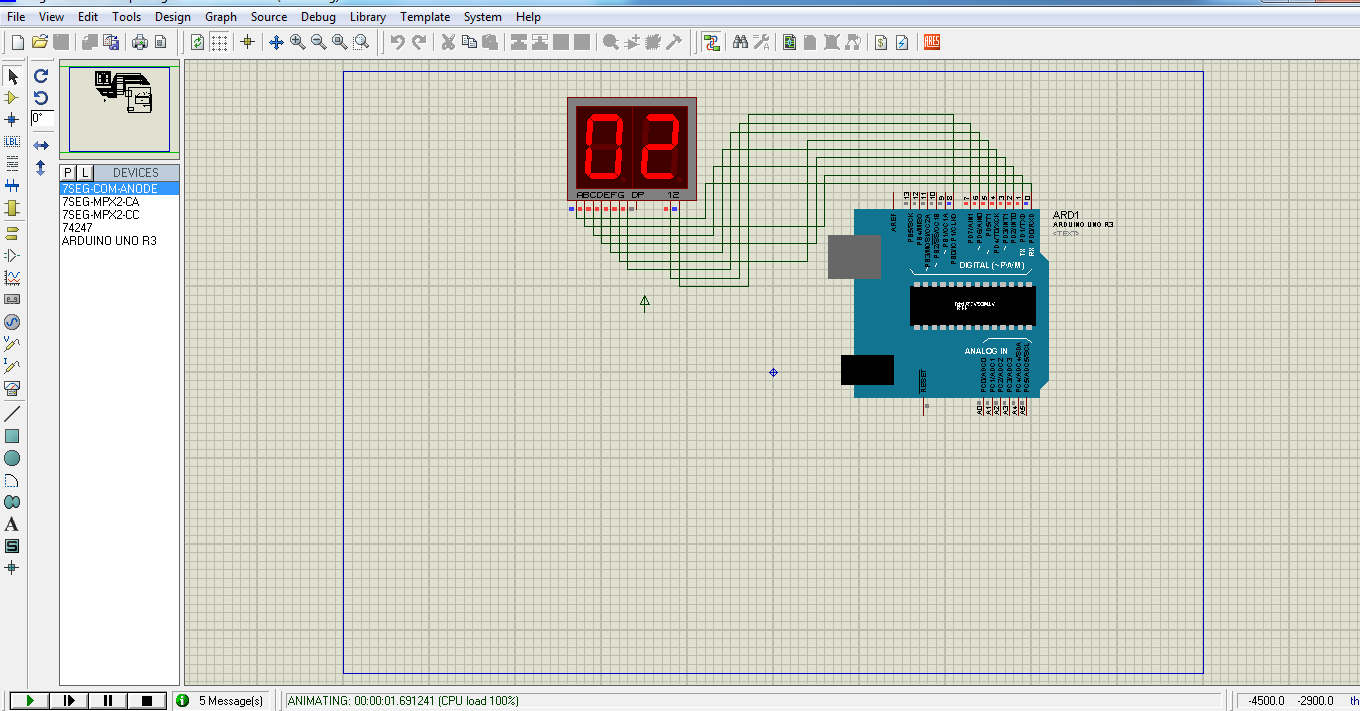Choose the Selection Mode arrow tool
1360x711 pixels.
point(12,76)
